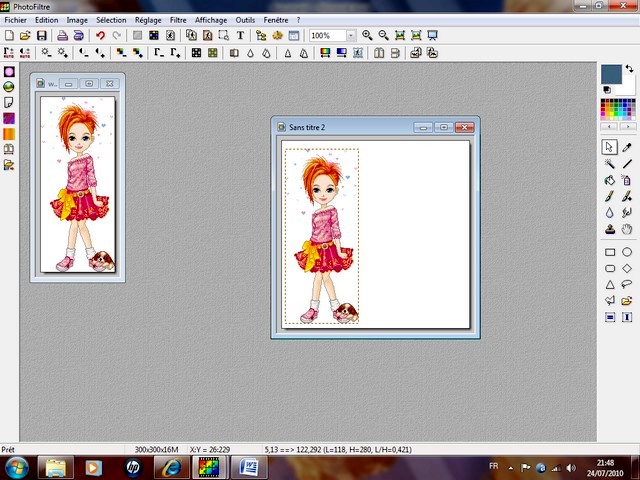Open the Edition menu
Viewport: 640px width, 480px height.
pyautogui.click(x=47, y=20)
